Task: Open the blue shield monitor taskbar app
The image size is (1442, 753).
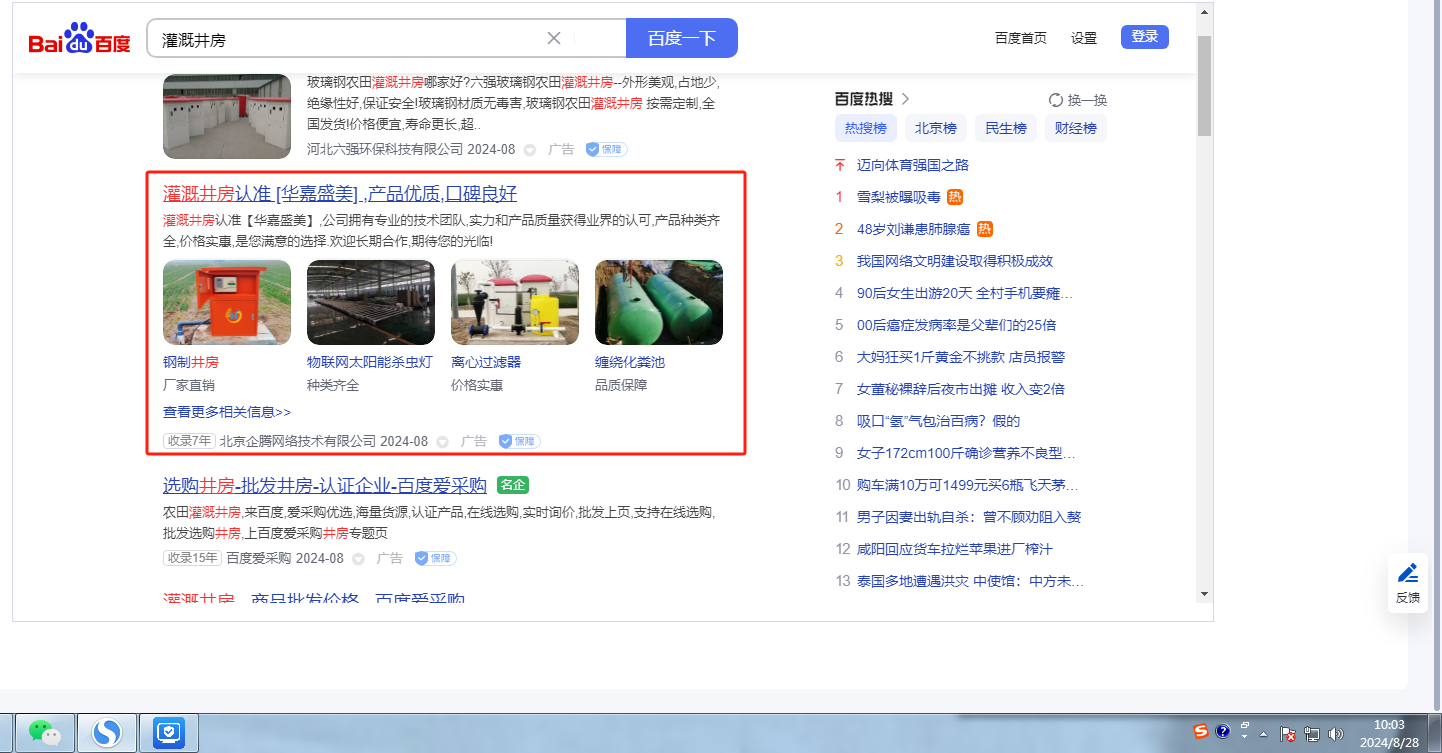Action: (169, 734)
